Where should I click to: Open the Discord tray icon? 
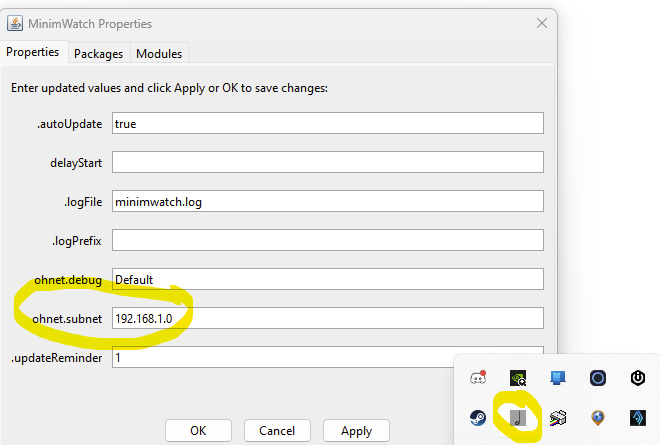coord(478,378)
